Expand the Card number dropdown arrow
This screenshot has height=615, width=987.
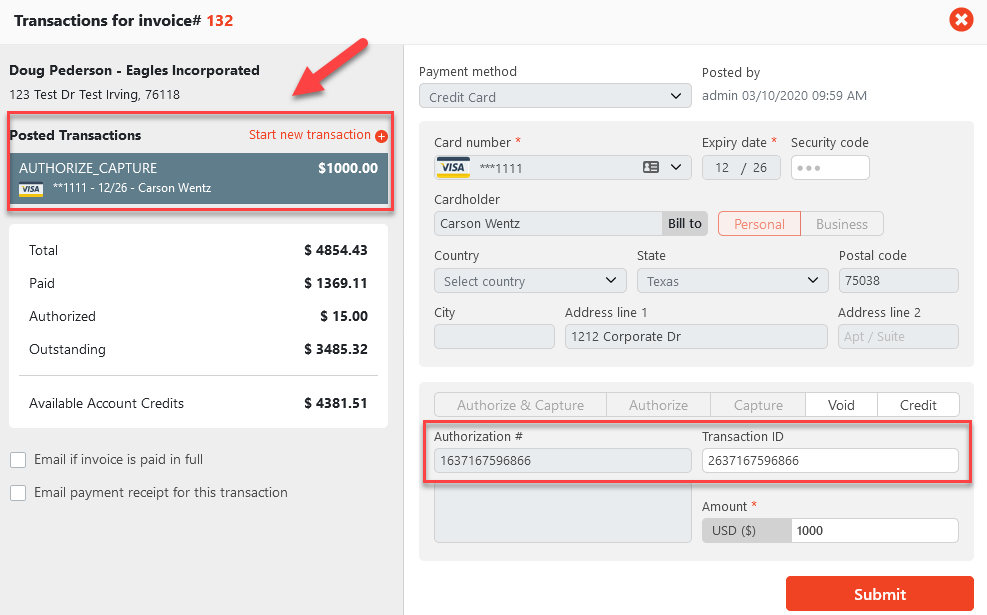click(676, 168)
